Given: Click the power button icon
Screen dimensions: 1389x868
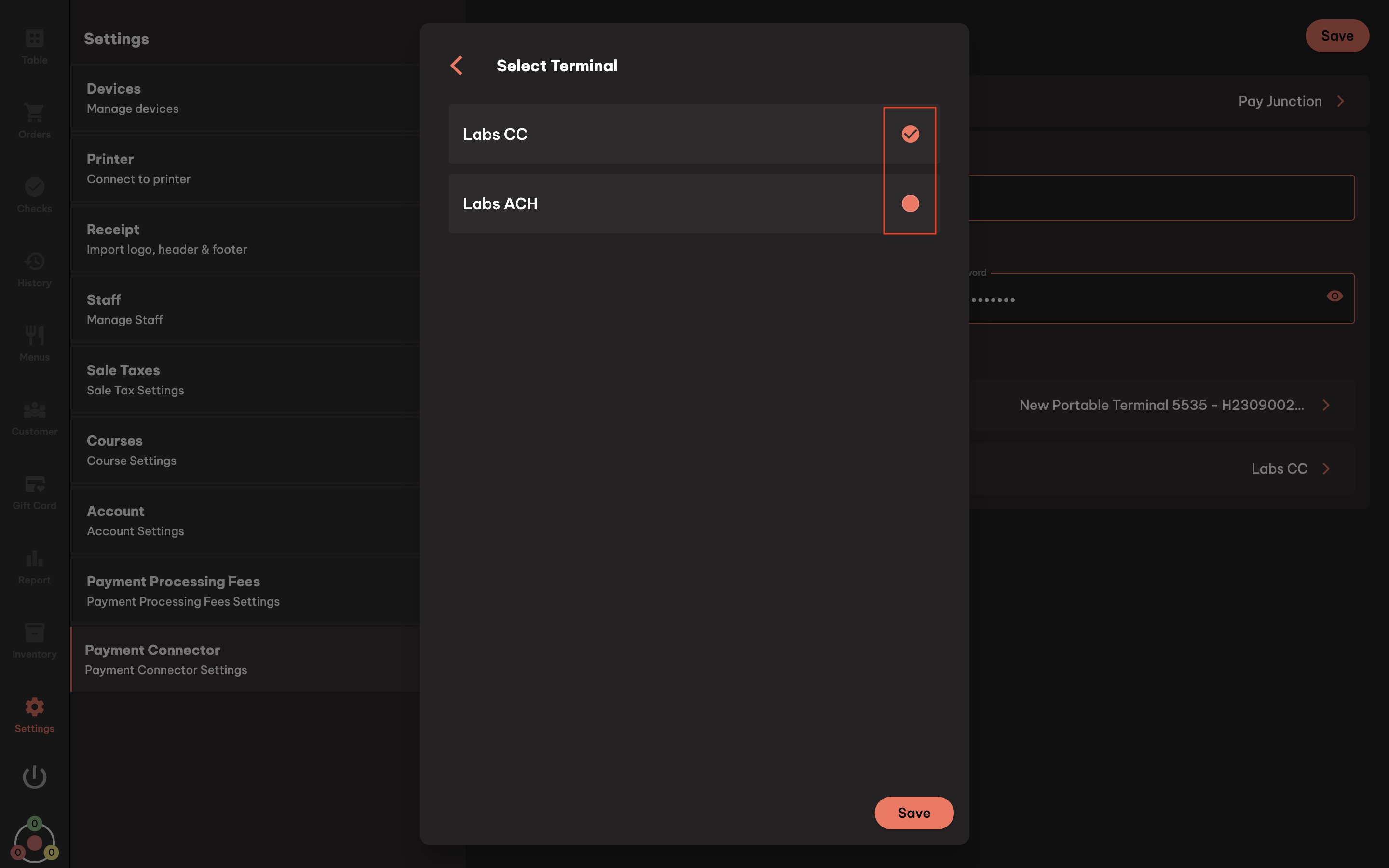Looking at the screenshot, I should 34,777.
